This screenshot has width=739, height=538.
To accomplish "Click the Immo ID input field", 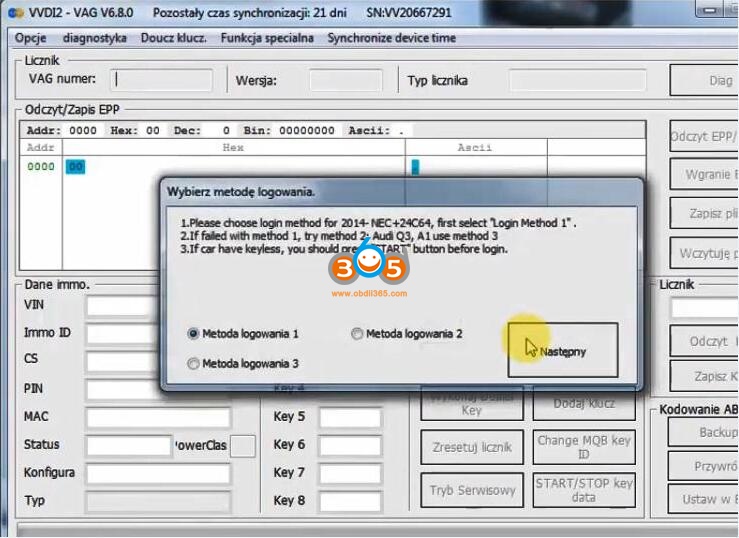I will tap(123, 334).
